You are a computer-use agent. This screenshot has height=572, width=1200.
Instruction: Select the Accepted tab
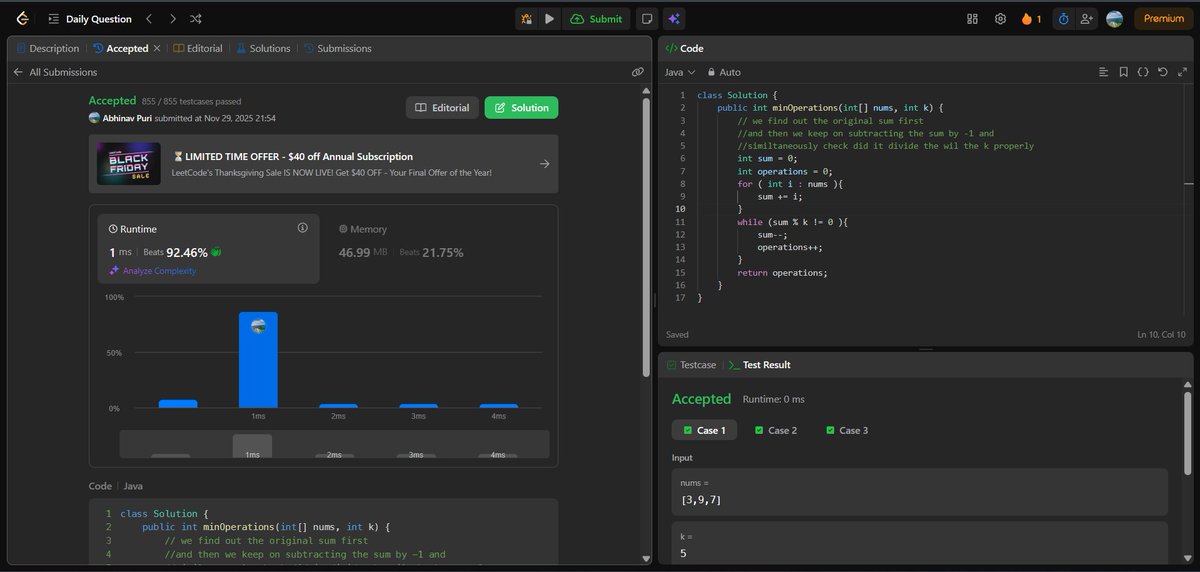tap(120, 48)
